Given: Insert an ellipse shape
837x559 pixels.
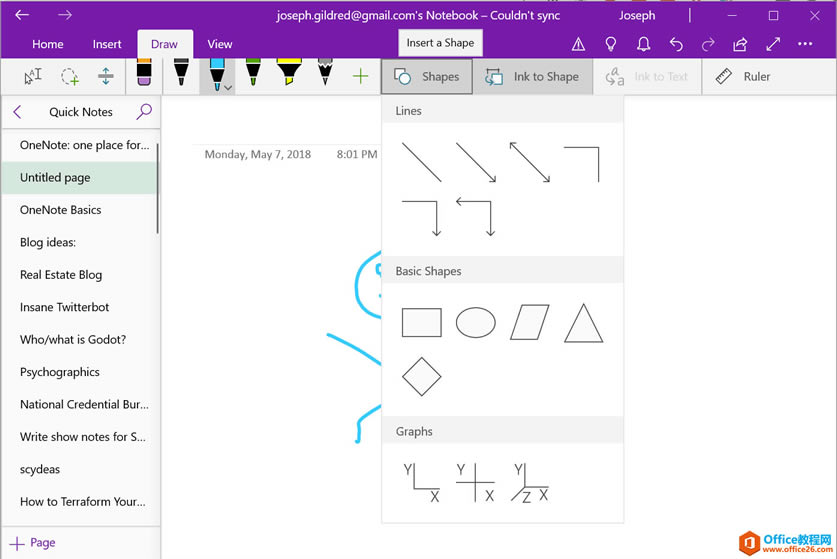Looking at the screenshot, I should tap(476, 322).
